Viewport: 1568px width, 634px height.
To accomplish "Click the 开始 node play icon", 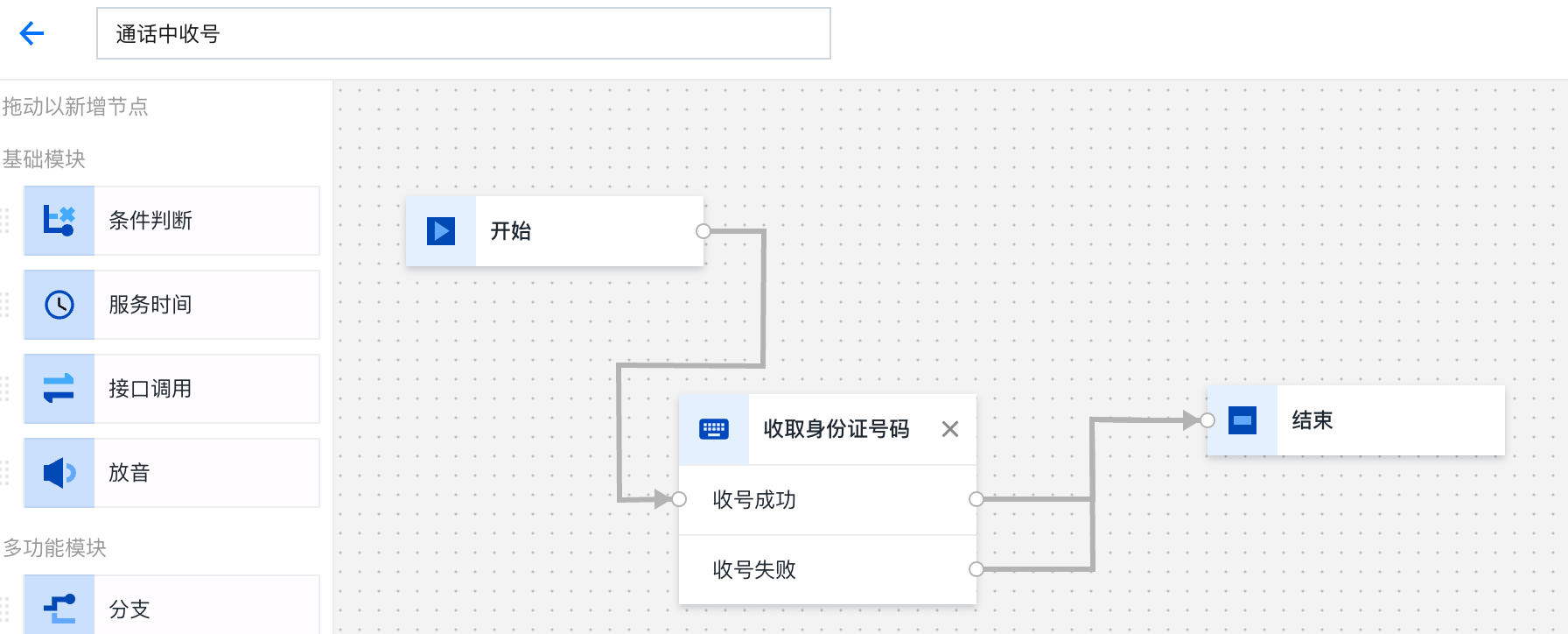I will (x=441, y=231).
